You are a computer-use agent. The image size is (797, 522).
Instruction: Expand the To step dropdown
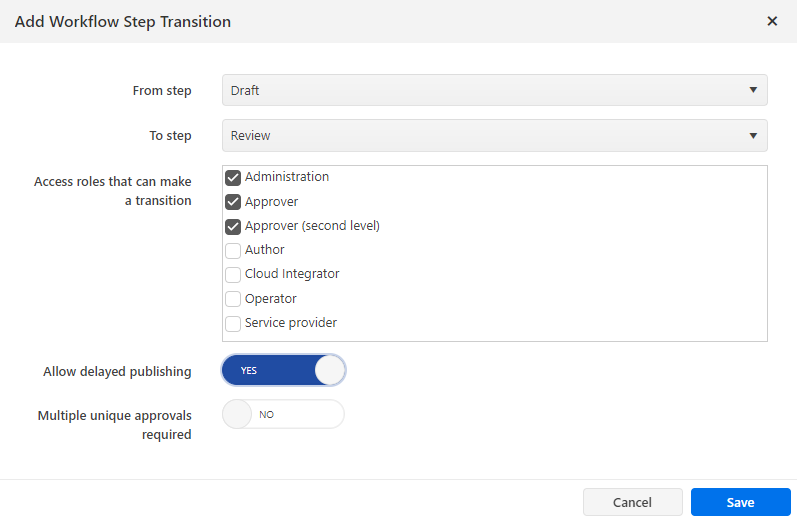click(x=494, y=135)
